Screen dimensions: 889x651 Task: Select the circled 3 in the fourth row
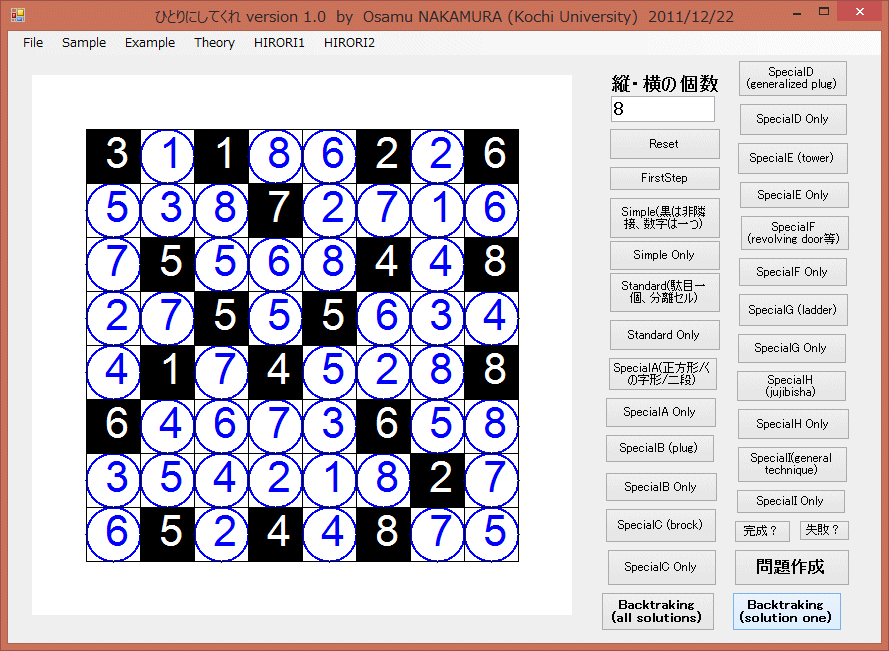click(438, 319)
